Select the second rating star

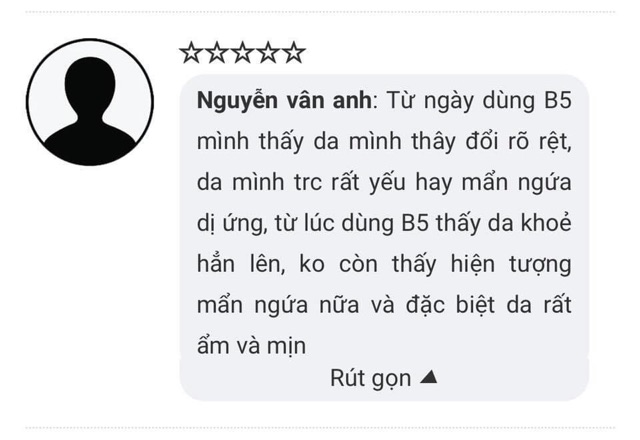coord(217,53)
